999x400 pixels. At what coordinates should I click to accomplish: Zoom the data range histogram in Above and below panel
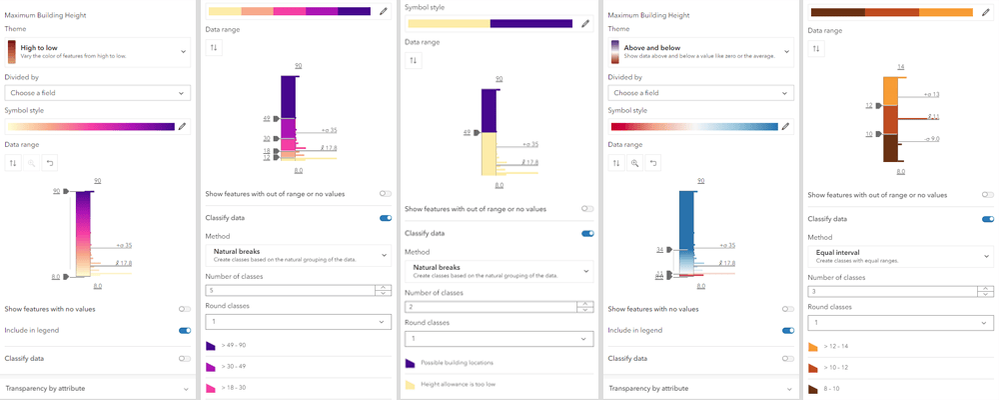point(635,162)
